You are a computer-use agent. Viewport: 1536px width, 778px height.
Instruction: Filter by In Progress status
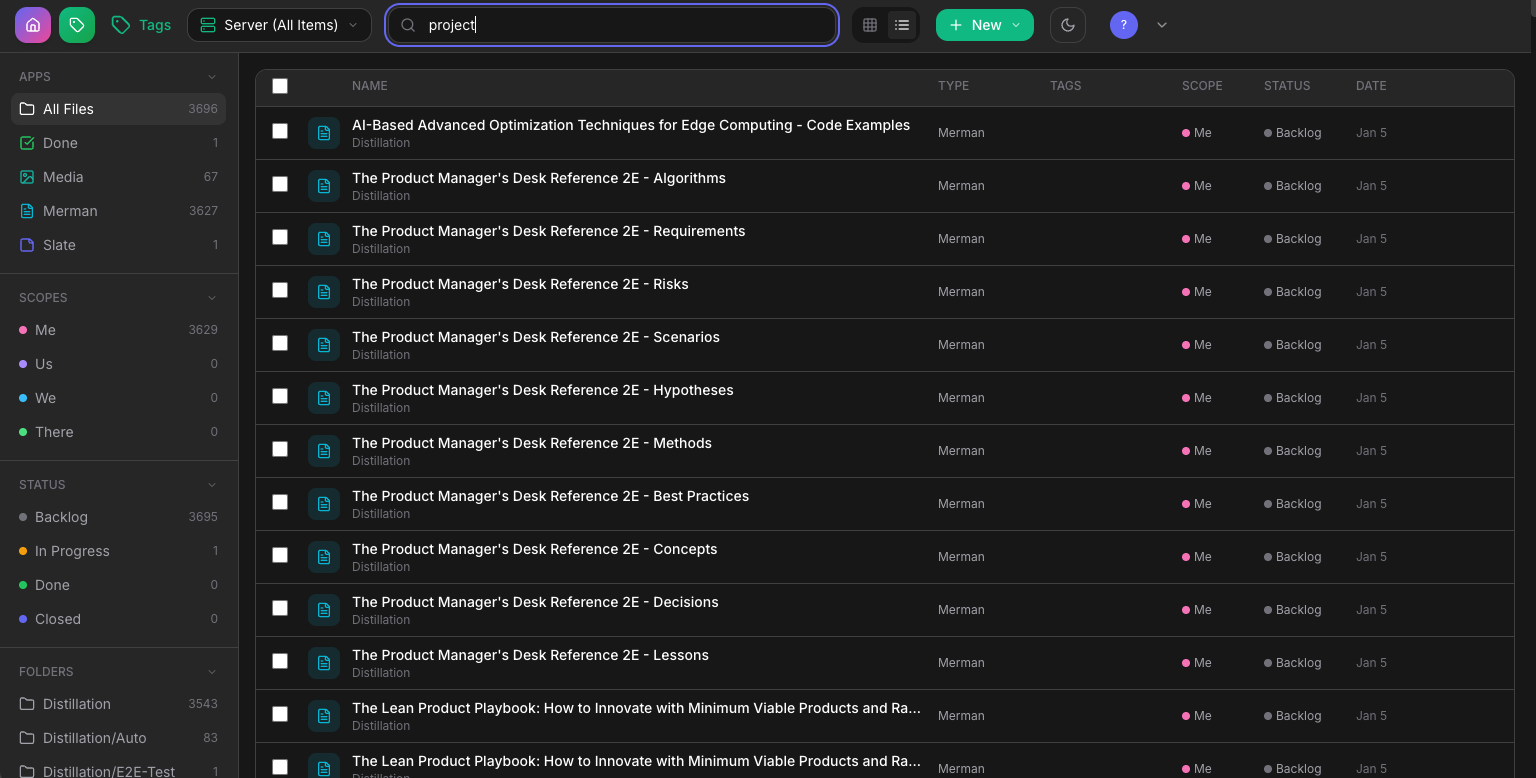72,551
